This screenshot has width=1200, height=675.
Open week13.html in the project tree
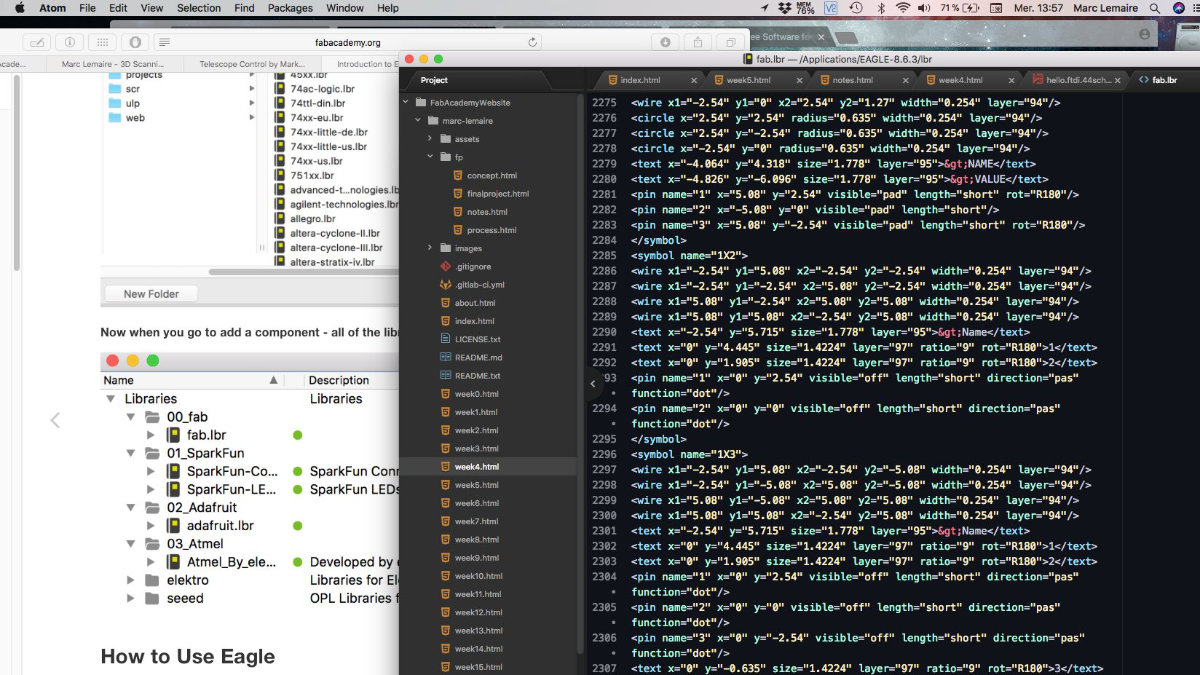point(478,630)
